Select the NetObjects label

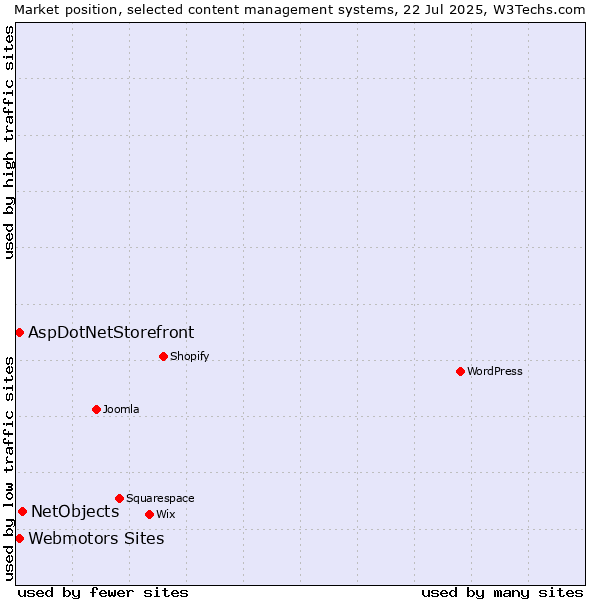tap(75, 512)
